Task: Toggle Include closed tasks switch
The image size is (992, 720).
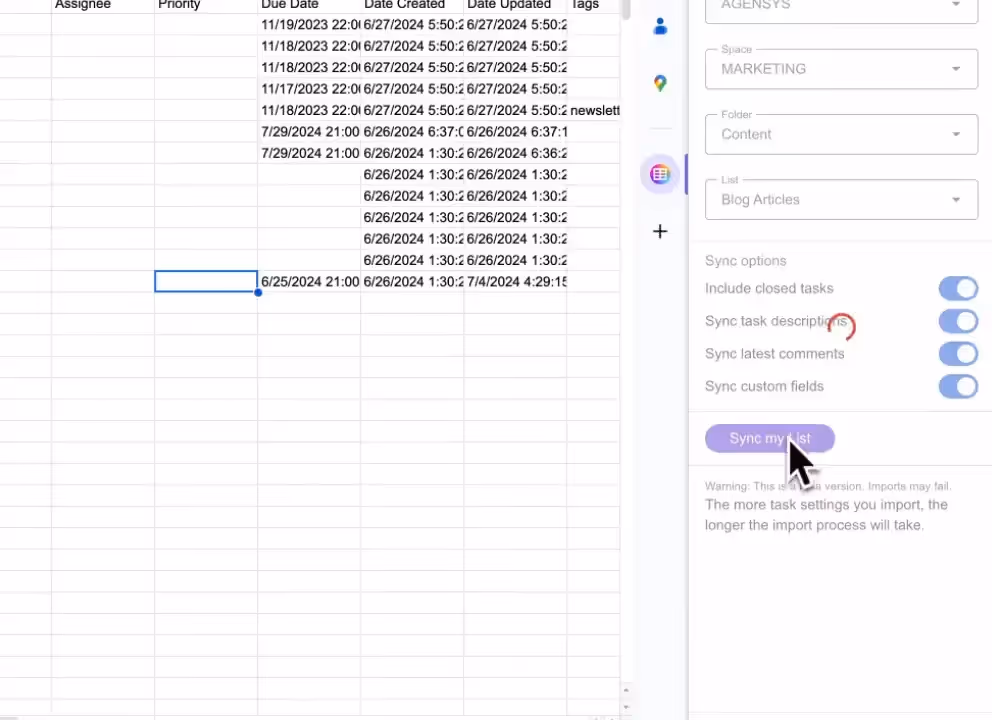Action: tap(957, 289)
